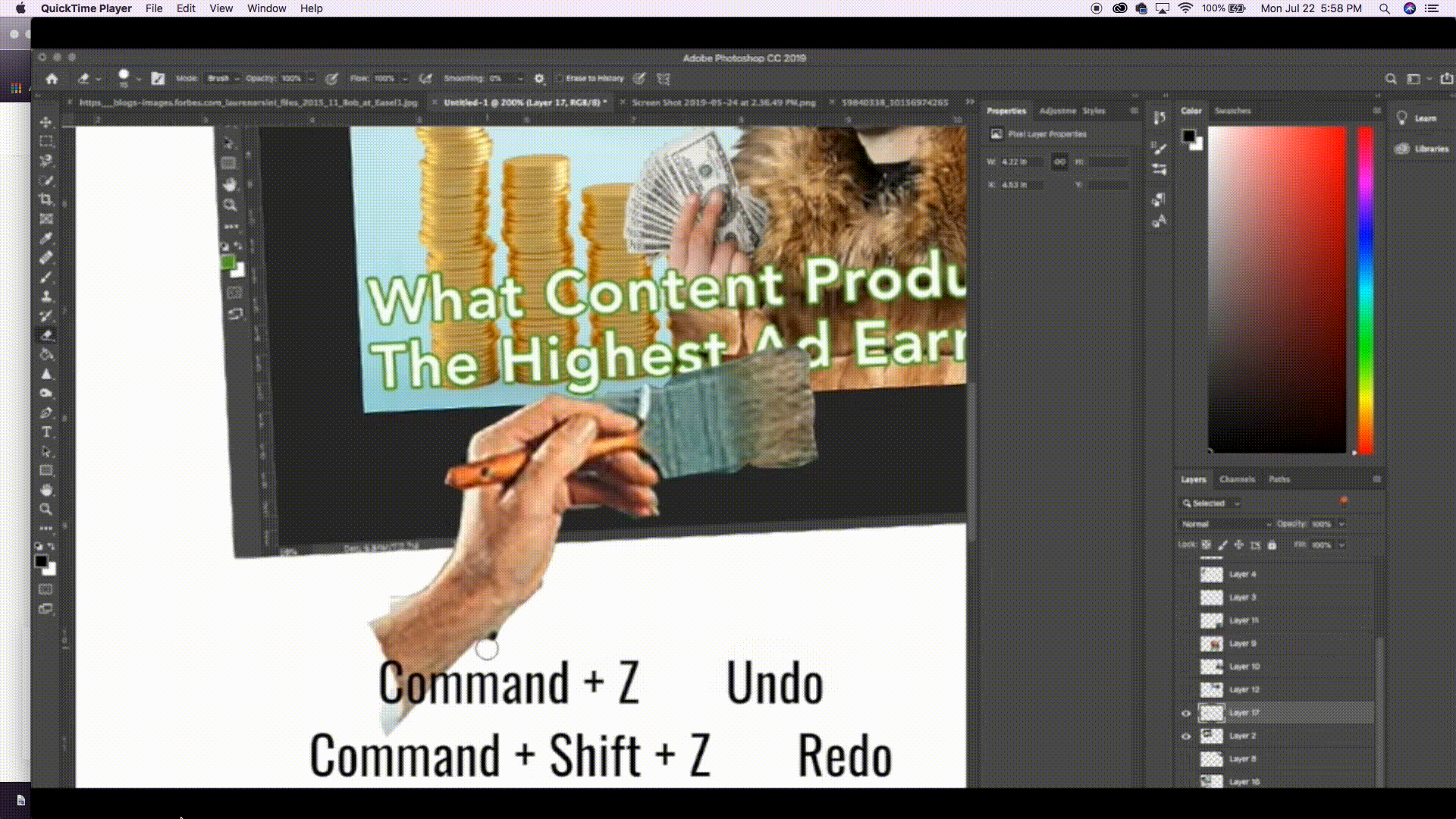Select the Clone Stamp tool
This screenshot has width=1456, height=819.
[x=46, y=297]
